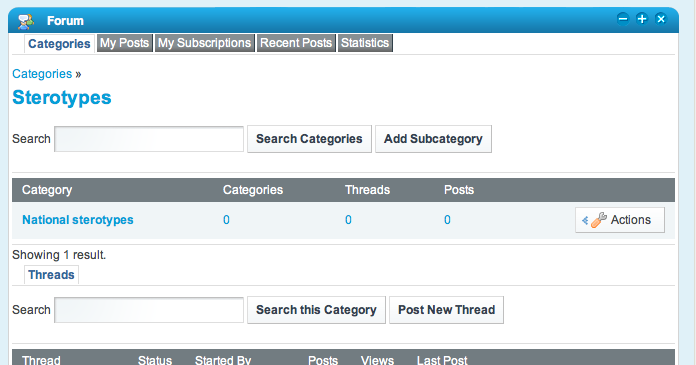
Task: Maximize the Forum portlet with plus icon
Action: coord(642,19)
